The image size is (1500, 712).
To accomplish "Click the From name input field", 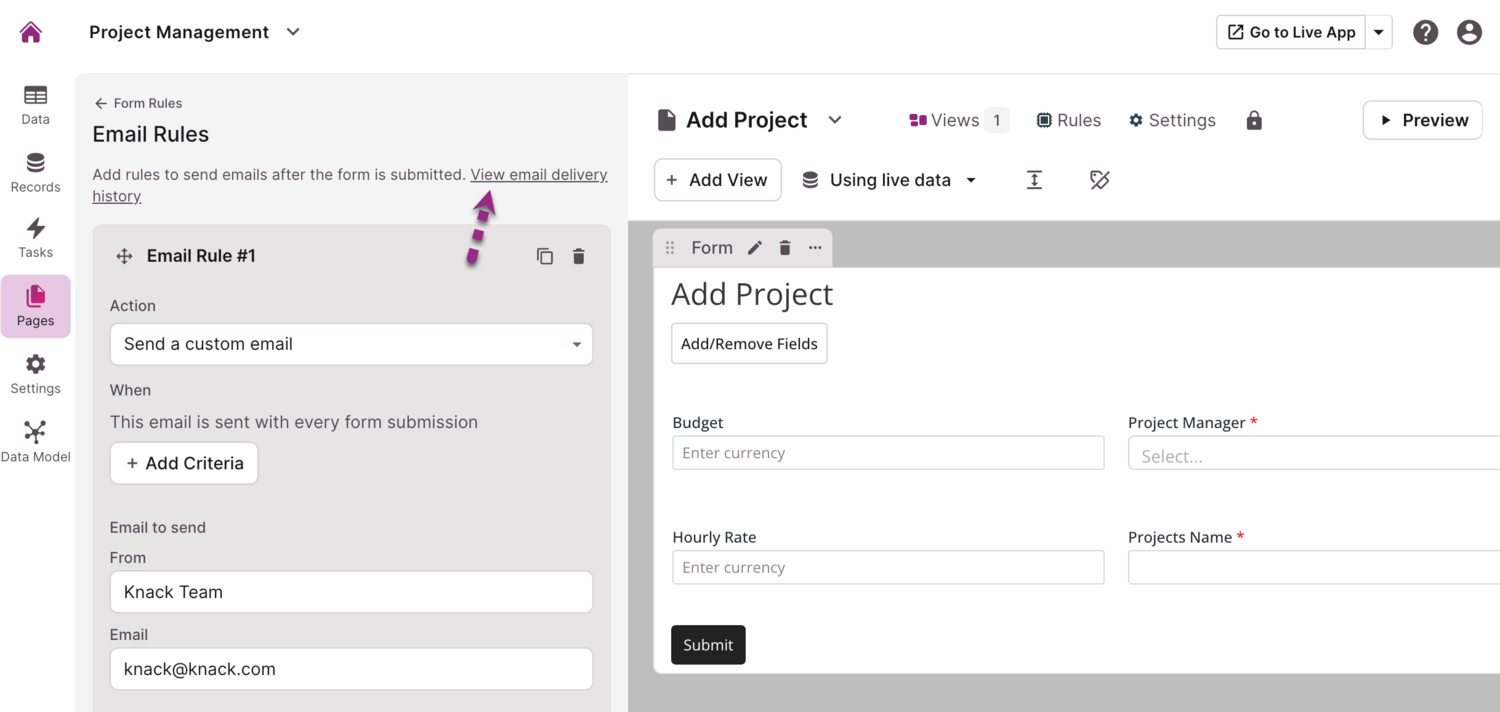I will pos(351,592).
